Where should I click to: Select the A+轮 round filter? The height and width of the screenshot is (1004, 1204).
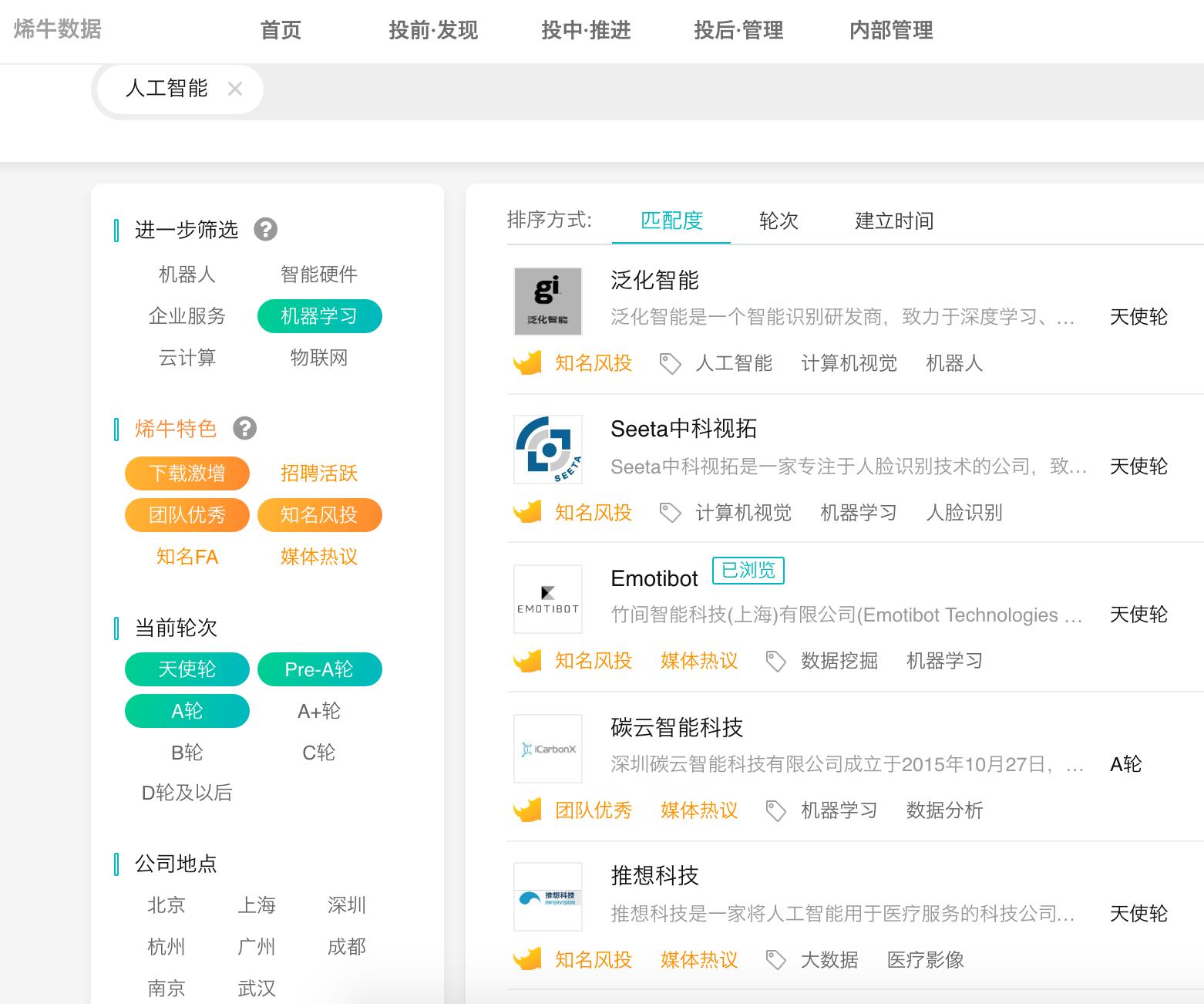point(319,711)
